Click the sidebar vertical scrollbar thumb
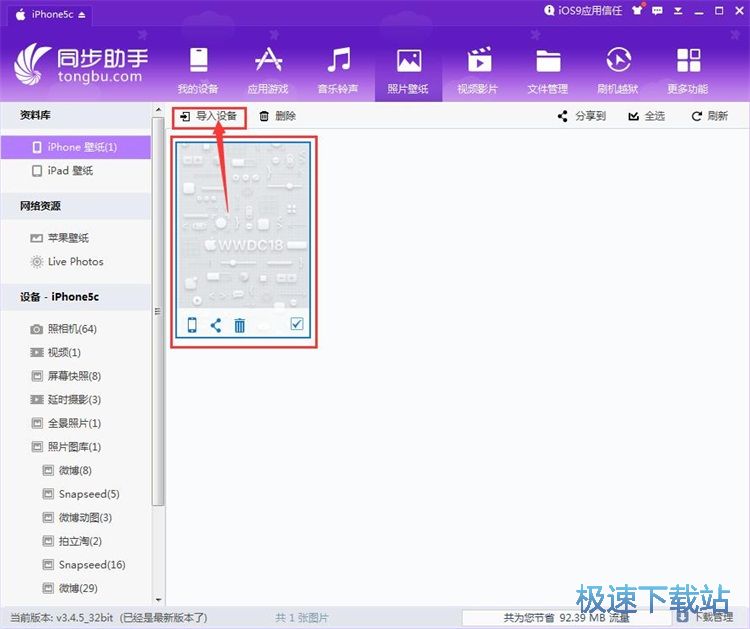The height and width of the screenshot is (629, 750). [x=157, y=311]
